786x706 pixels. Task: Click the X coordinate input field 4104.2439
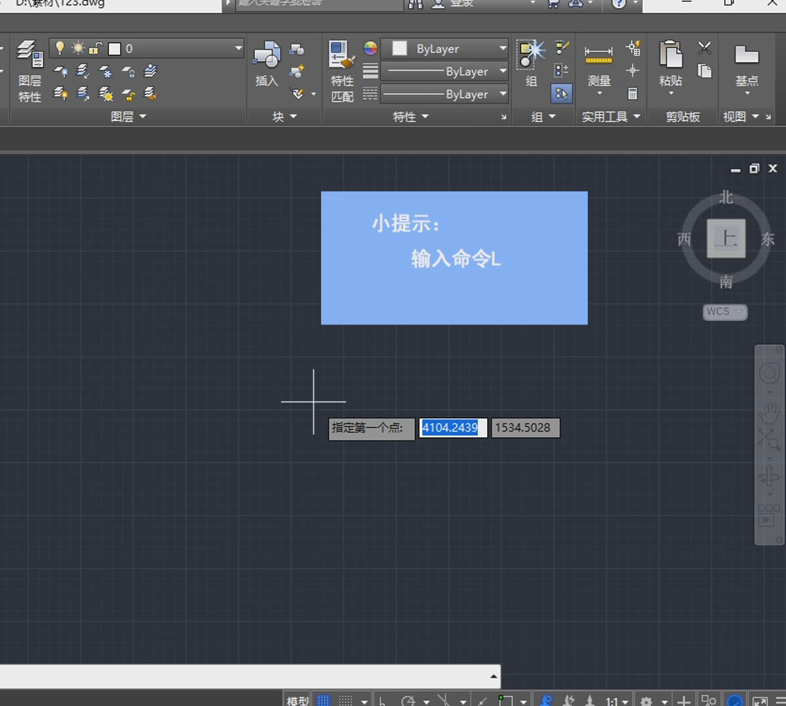coord(453,428)
